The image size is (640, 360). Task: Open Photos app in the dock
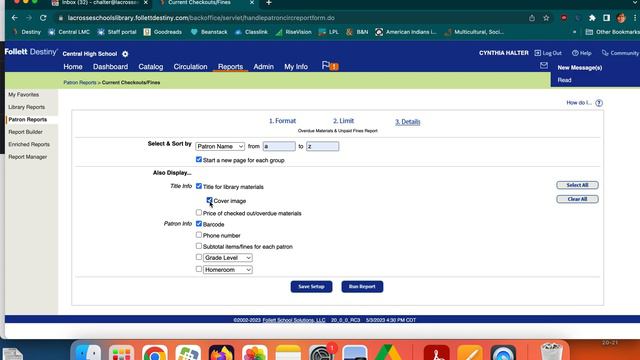[255, 353]
